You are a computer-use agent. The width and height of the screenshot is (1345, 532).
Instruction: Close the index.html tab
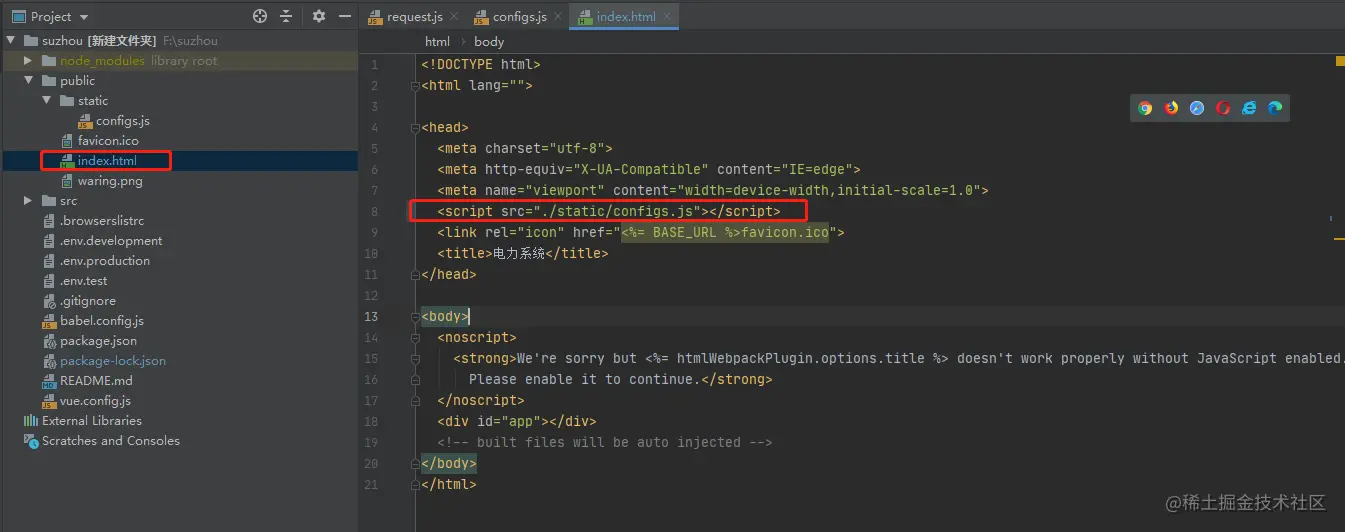point(667,17)
